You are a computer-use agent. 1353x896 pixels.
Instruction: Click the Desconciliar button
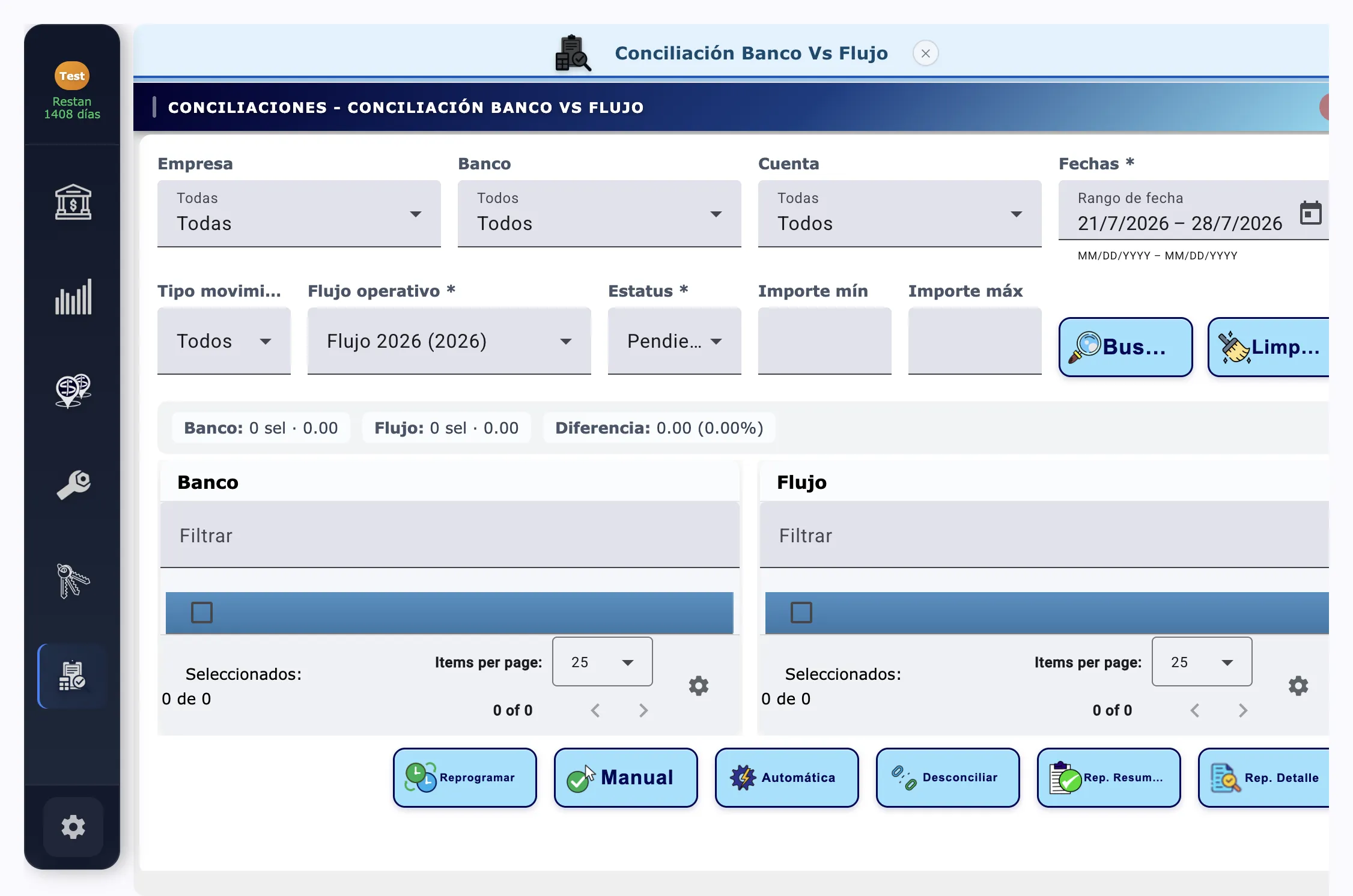(948, 778)
